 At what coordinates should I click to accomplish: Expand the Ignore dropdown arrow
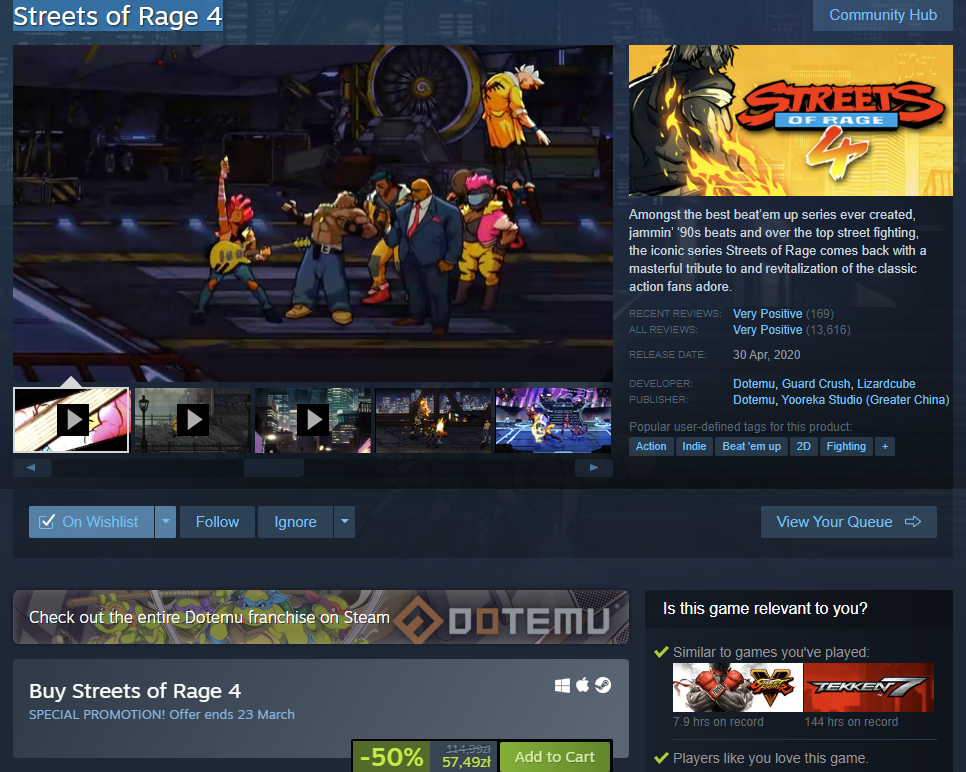(x=344, y=522)
